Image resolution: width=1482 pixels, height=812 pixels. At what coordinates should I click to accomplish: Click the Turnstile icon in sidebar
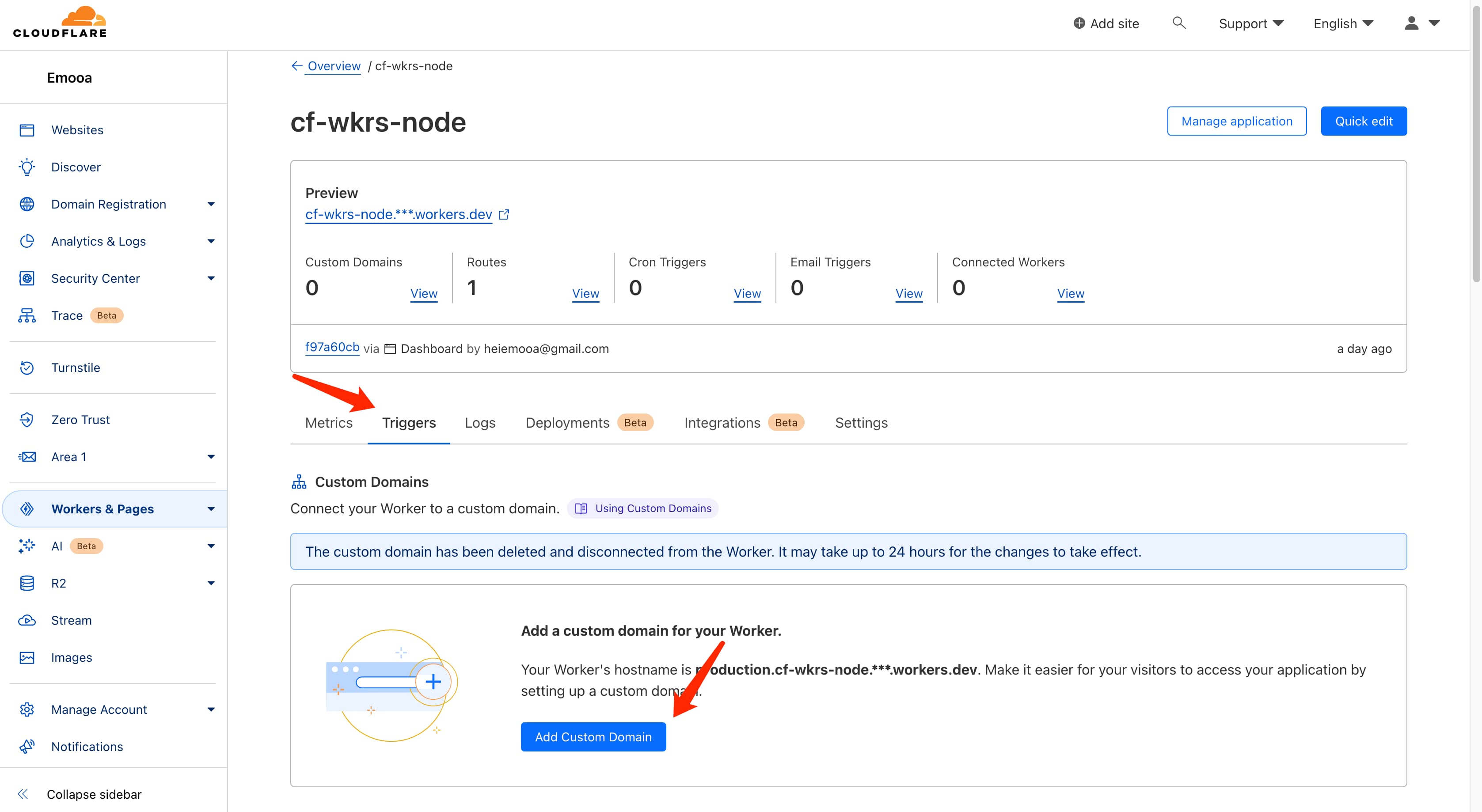pyautogui.click(x=27, y=368)
